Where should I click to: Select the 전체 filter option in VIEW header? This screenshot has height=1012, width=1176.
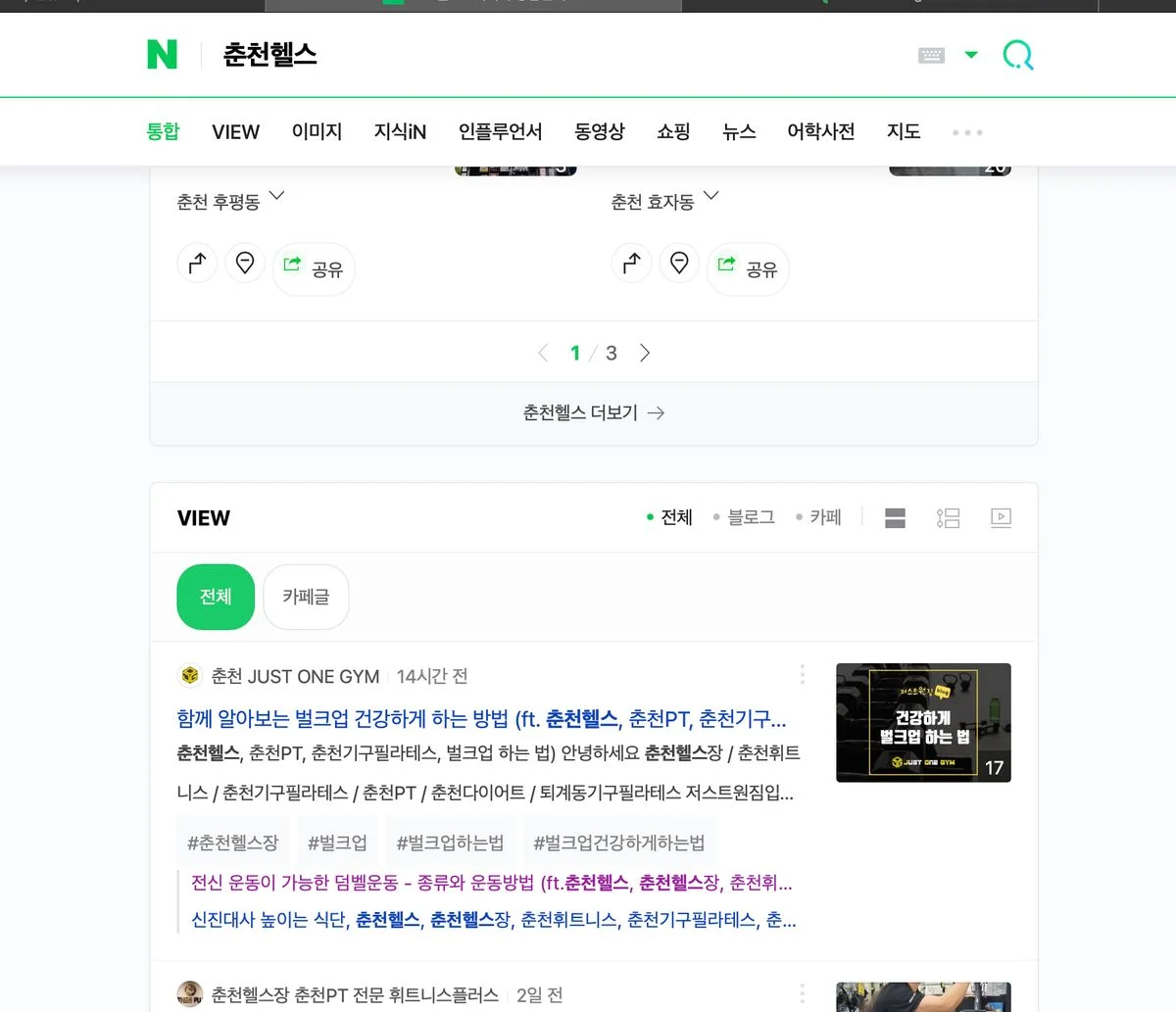coord(669,517)
